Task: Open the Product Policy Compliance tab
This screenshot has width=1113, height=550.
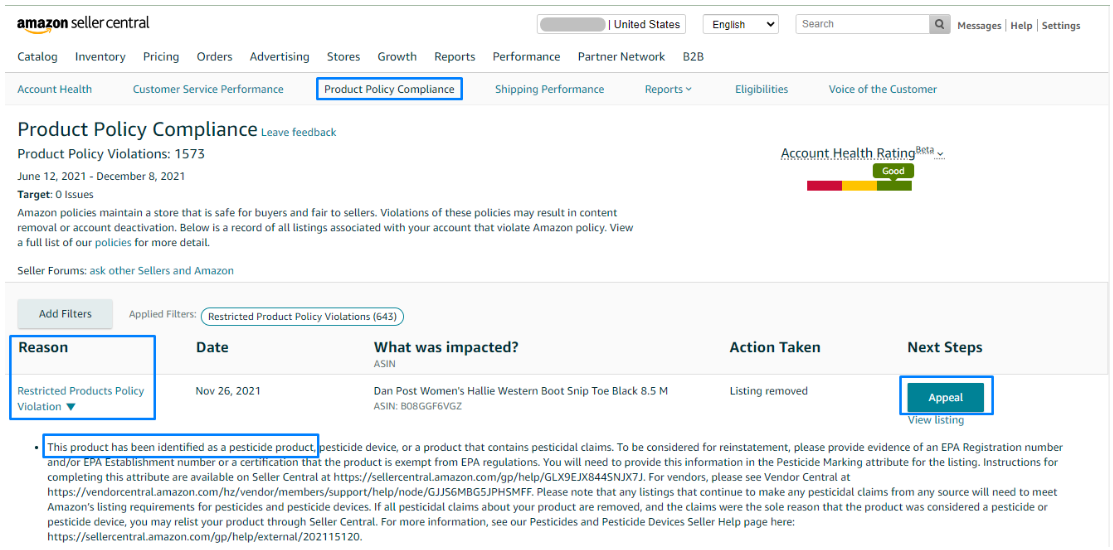Action: (x=389, y=89)
